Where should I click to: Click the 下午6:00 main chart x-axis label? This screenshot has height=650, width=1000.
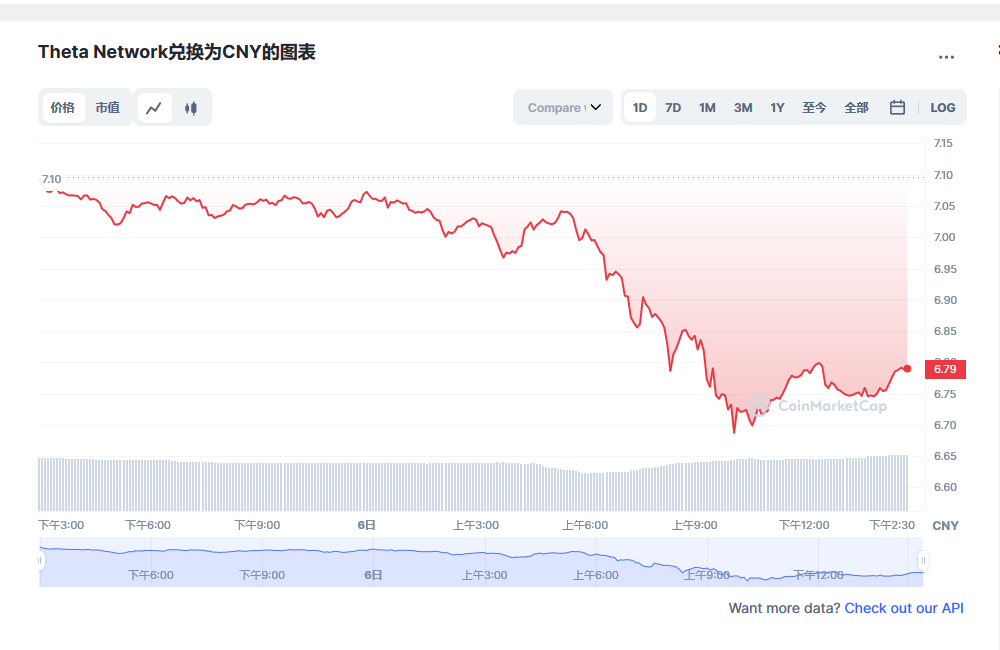148,525
